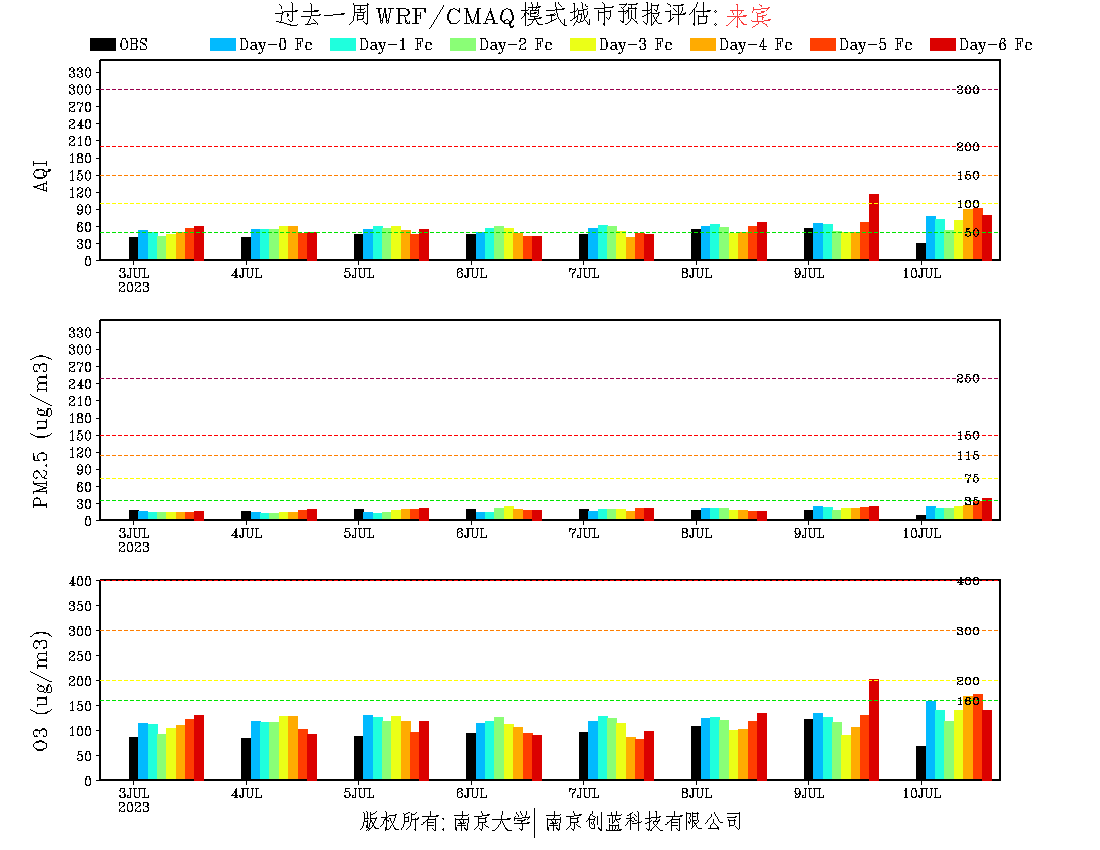Click the "330" y-axis tick of AQI chart
This screenshot has height=850, width=1100.
click(x=80, y=72)
